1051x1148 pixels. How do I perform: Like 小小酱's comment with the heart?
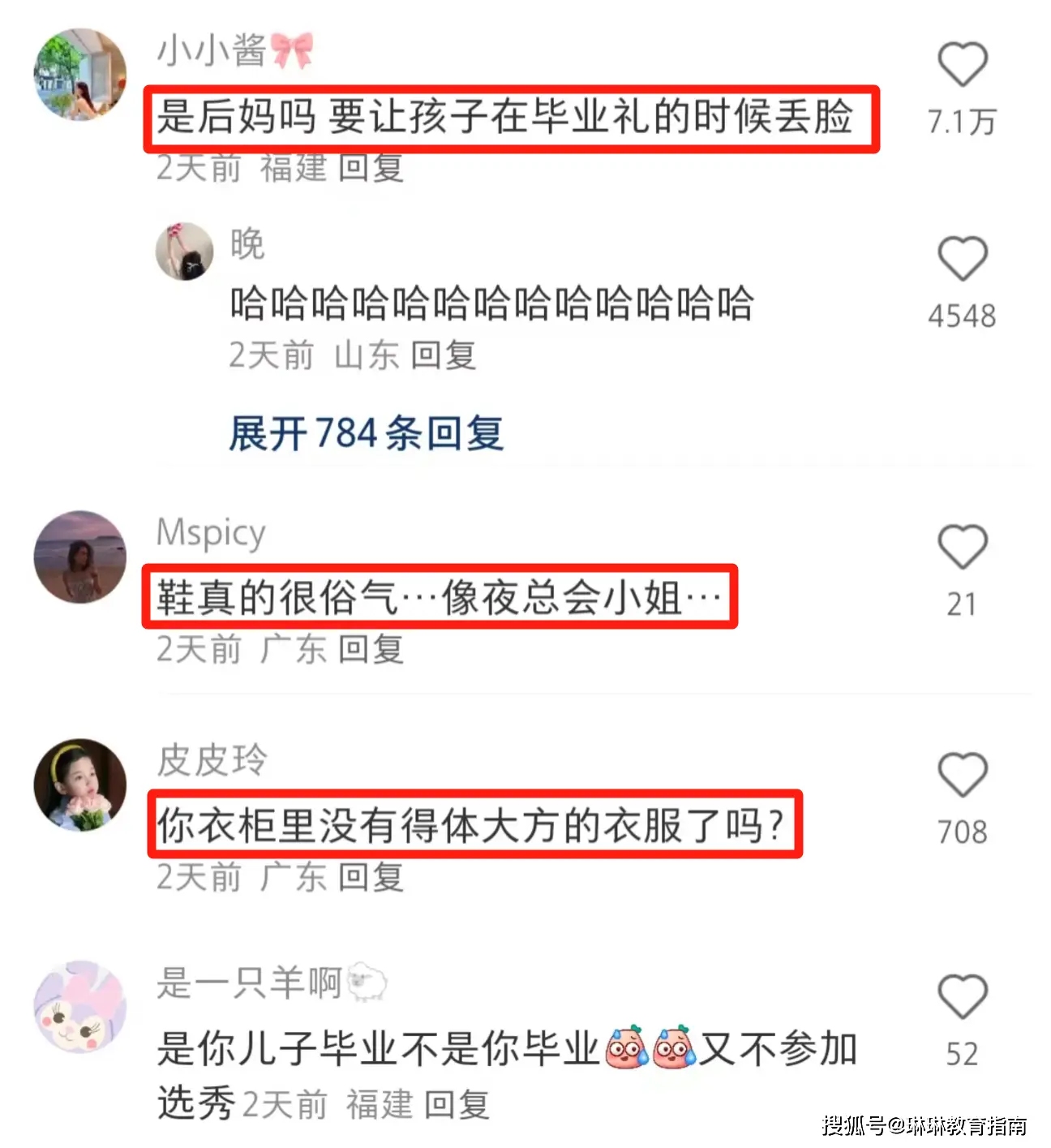click(x=962, y=64)
